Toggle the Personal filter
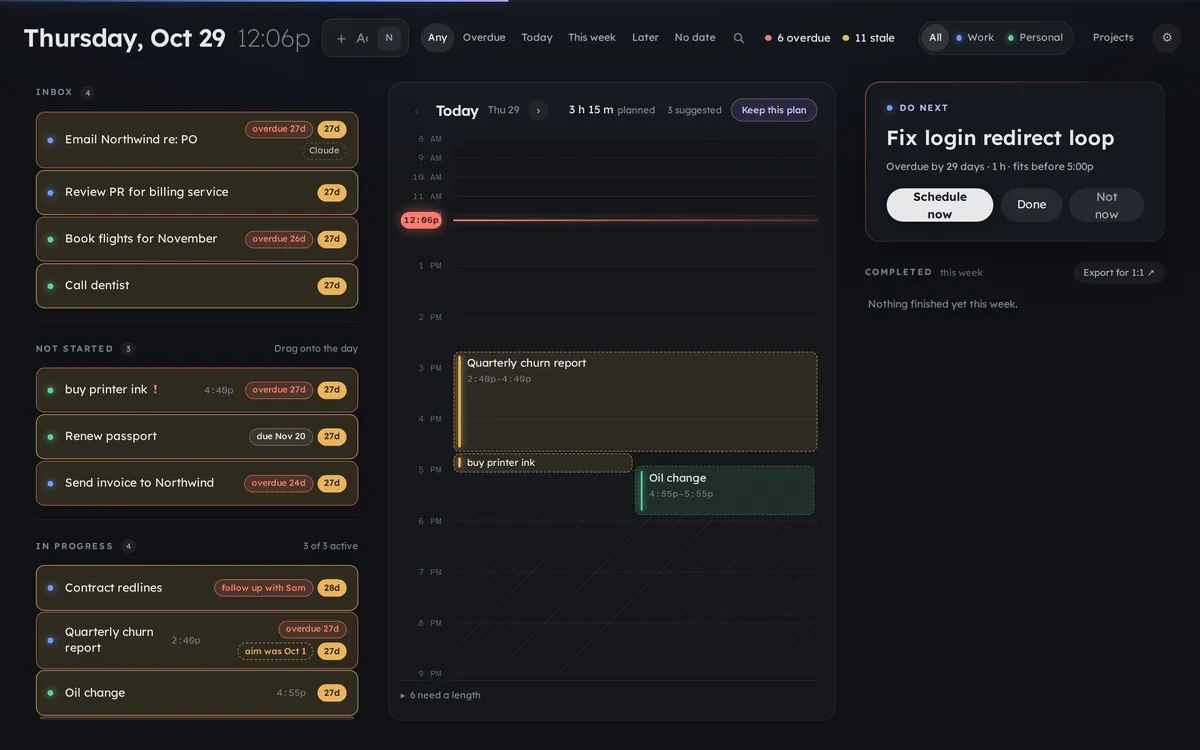The height and width of the screenshot is (750, 1200). pos(1035,38)
